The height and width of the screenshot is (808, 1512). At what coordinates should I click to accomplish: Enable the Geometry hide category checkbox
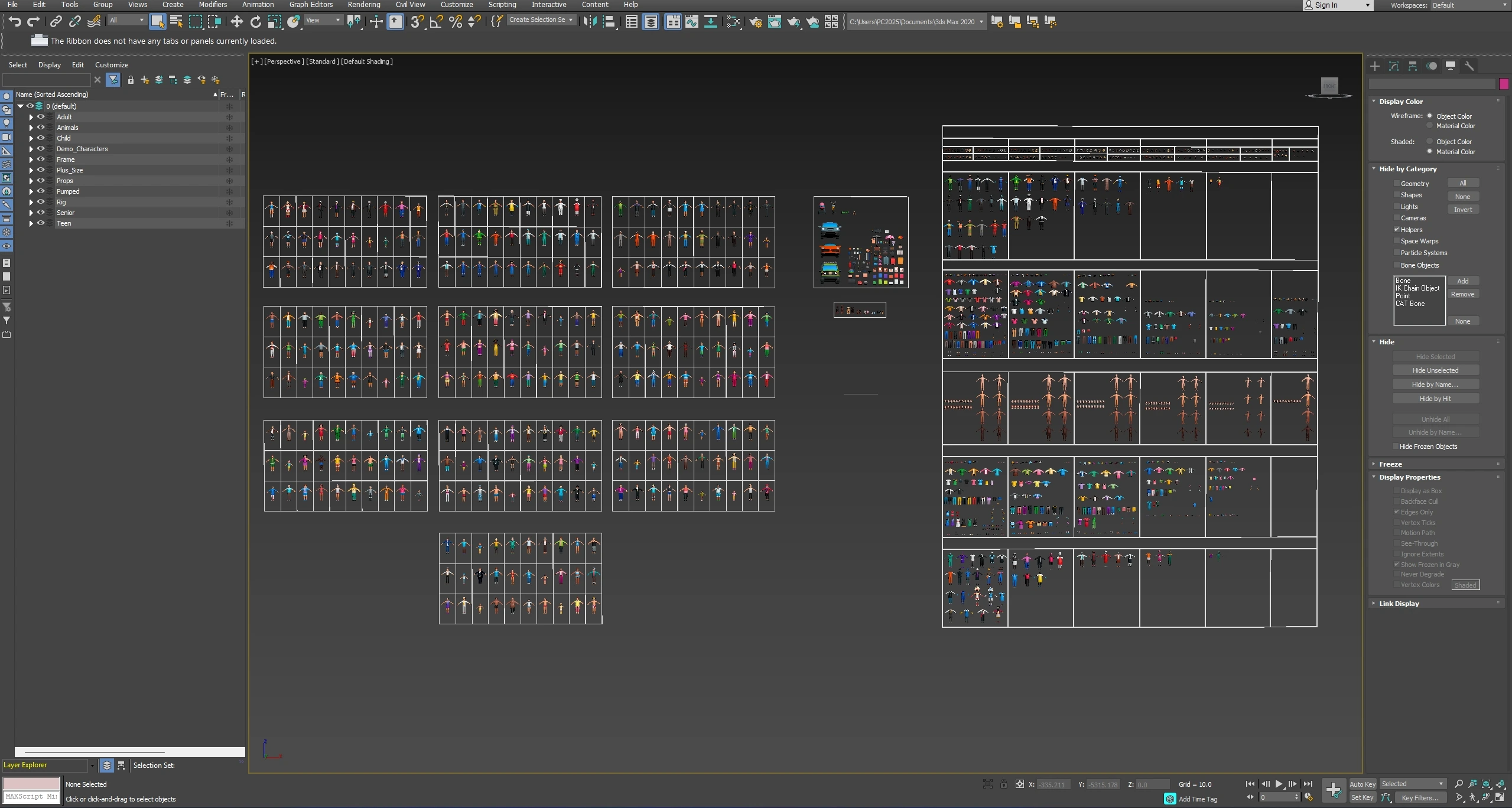pyautogui.click(x=1397, y=184)
